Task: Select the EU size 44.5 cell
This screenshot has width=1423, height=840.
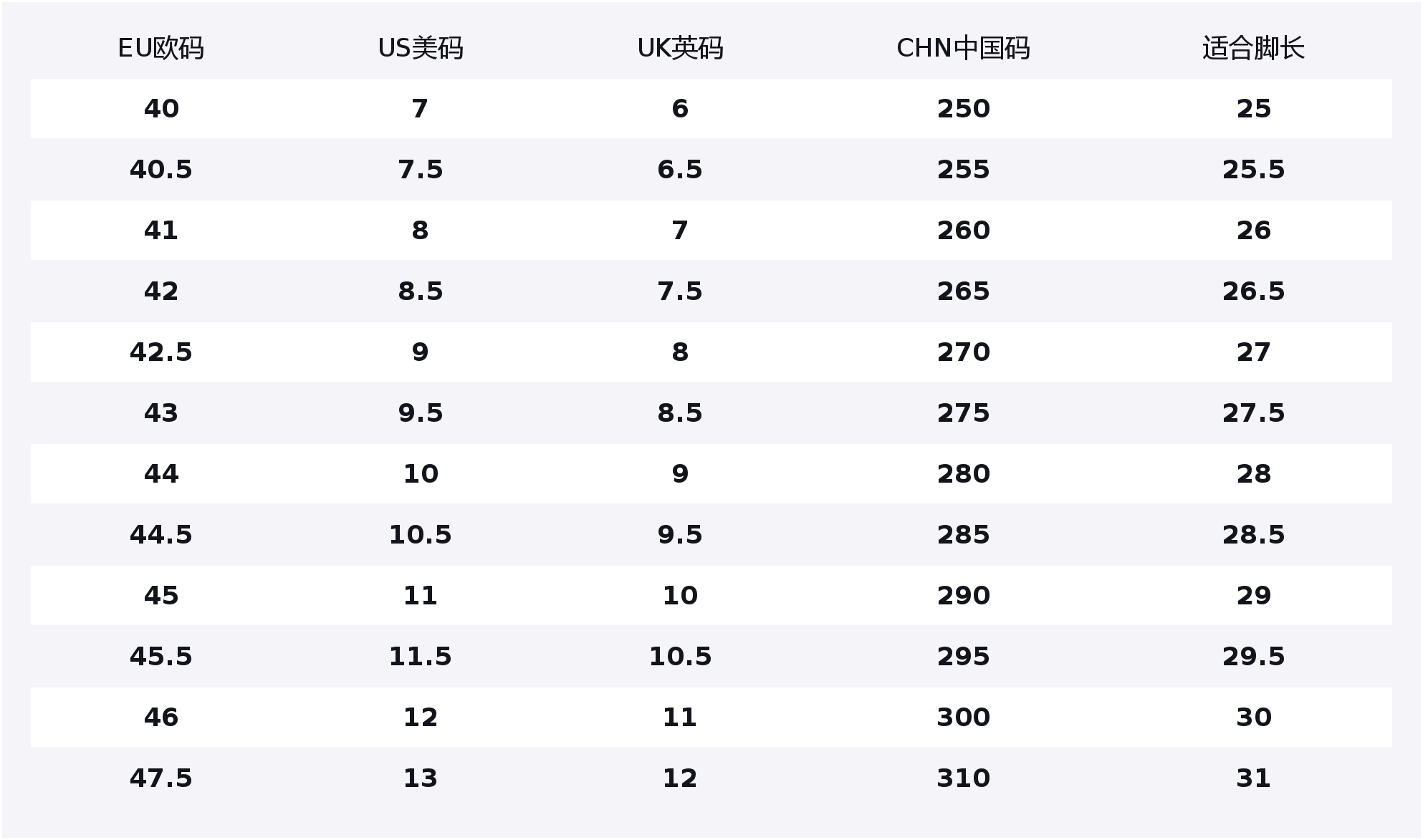Action: [x=160, y=535]
